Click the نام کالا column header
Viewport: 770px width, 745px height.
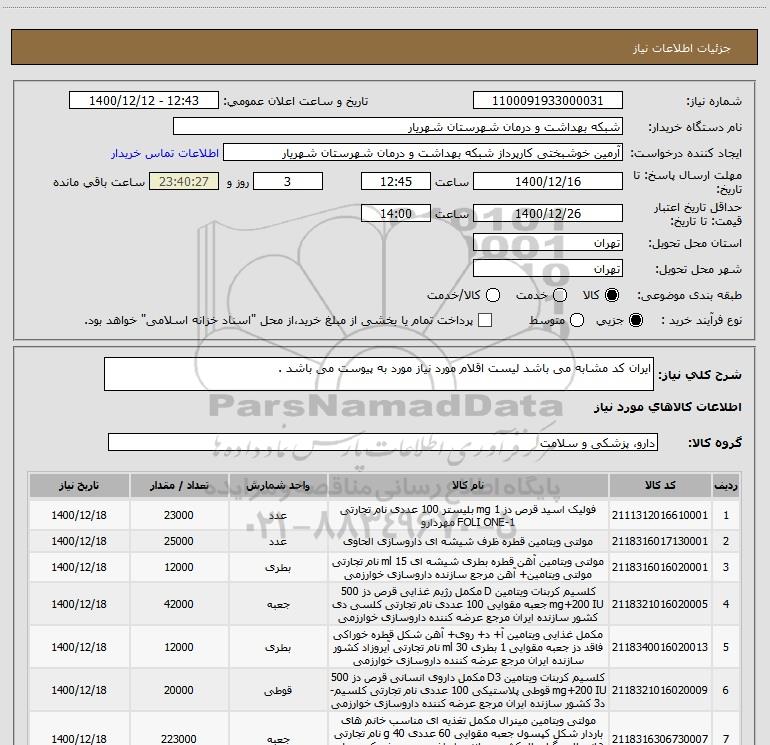click(x=468, y=485)
